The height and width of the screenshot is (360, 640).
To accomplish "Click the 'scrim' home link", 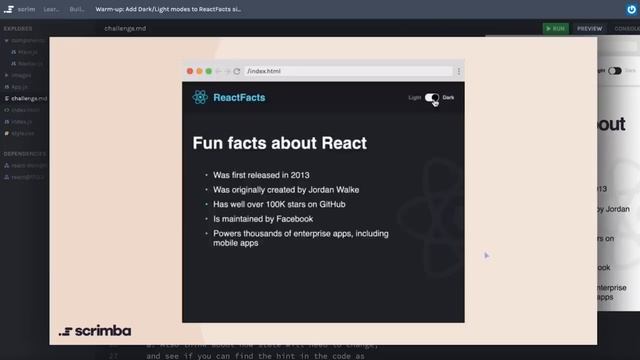I will click(x=26, y=9).
